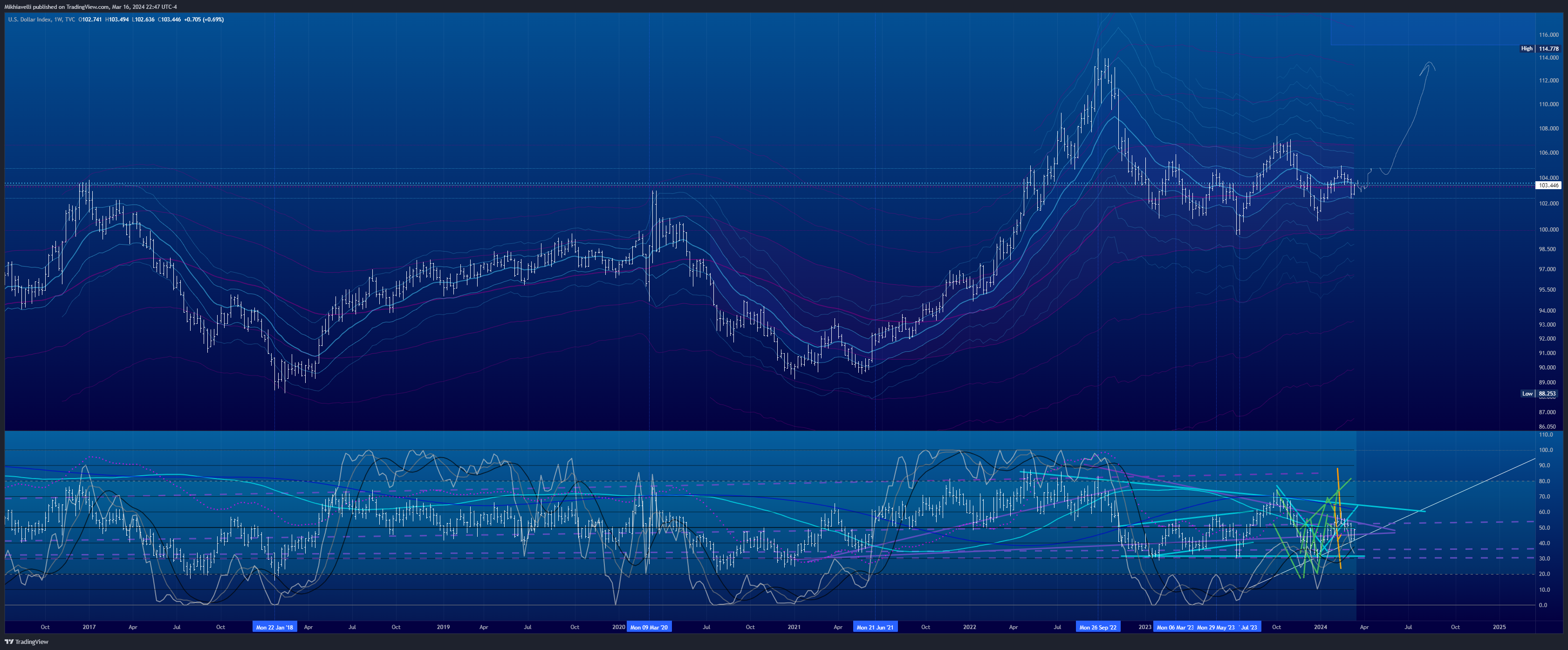Click the Mon 09 Mar '20 date marker
Screen dimensions: 1568x650
click(x=649, y=627)
